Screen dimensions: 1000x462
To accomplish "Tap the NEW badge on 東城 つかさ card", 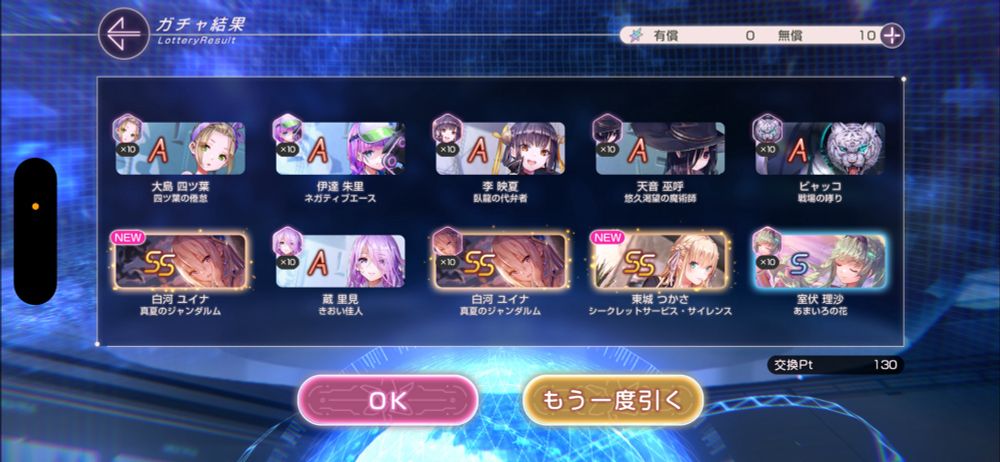I will (x=608, y=237).
